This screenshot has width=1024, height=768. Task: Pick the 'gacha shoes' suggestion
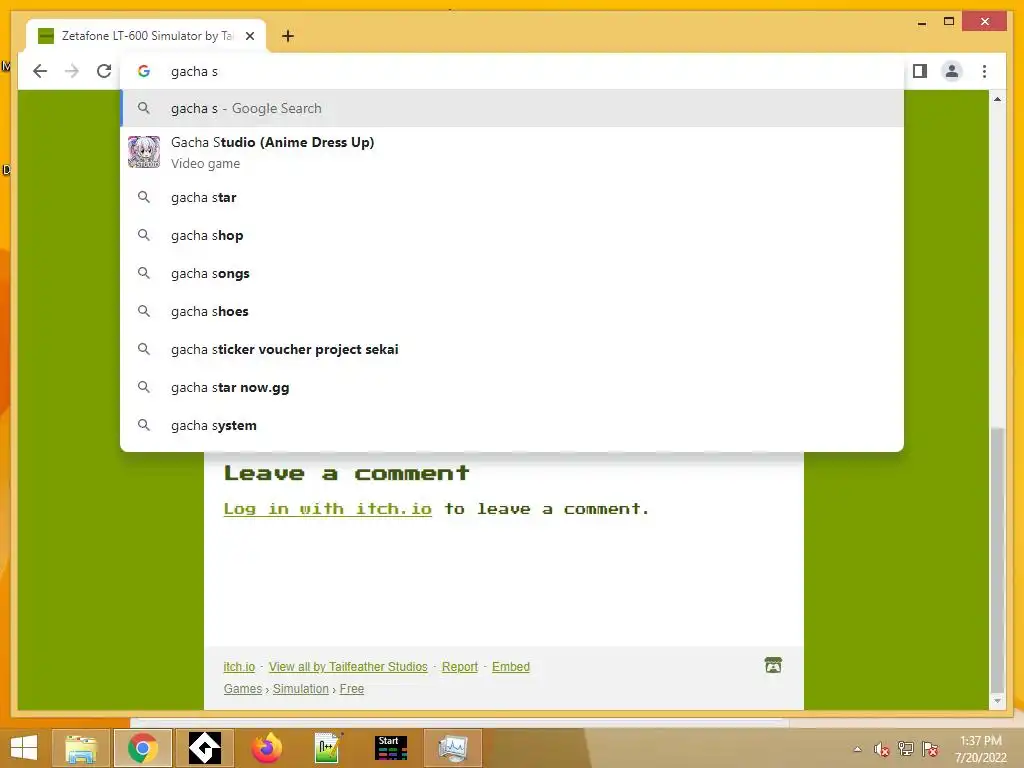pos(512,311)
